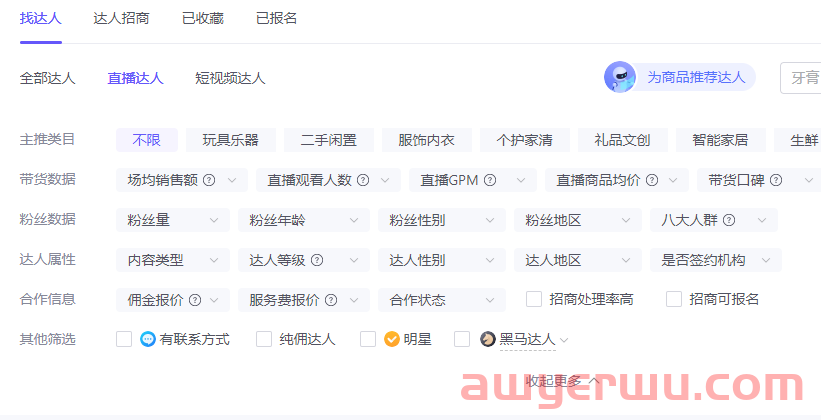Expand the 直播商品均价 dropdown
The width and height of the screenshot is (821, 420).
[617, 180]
